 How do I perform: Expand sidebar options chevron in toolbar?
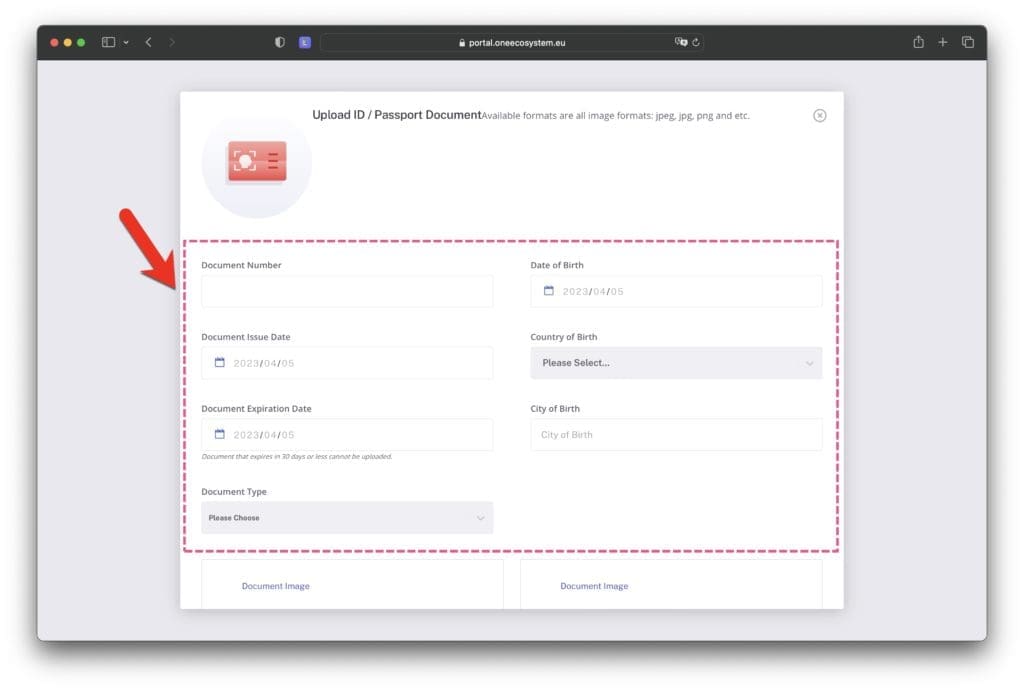click(126, 42)
